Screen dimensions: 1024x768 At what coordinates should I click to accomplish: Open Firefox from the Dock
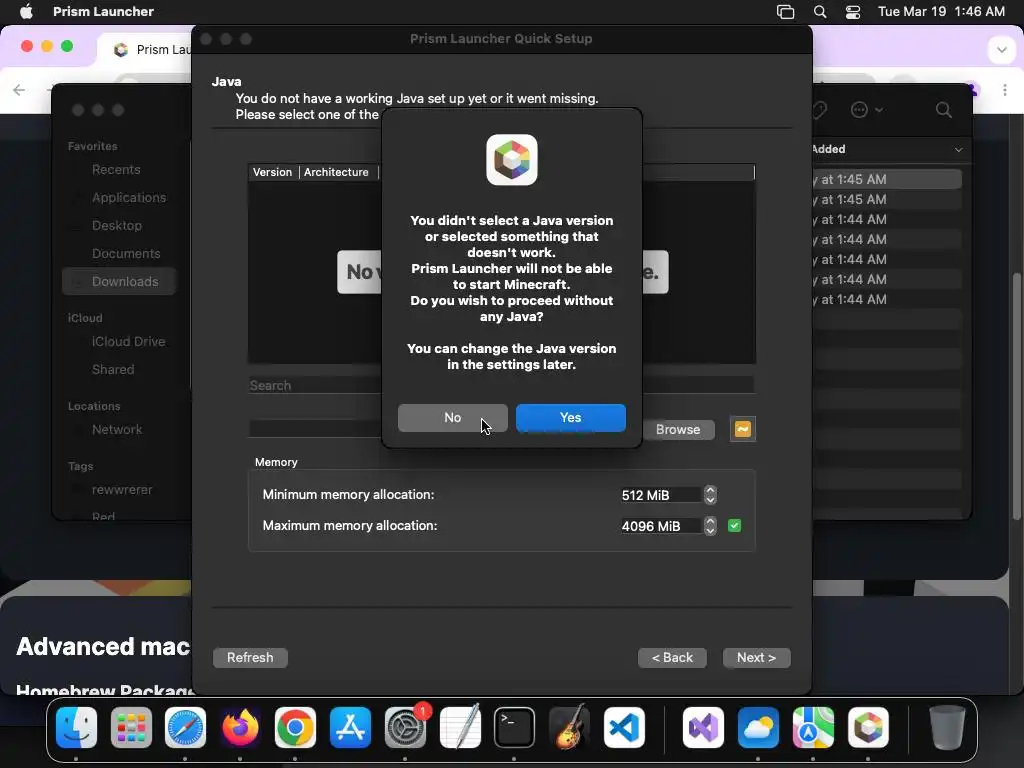[240, 727]
